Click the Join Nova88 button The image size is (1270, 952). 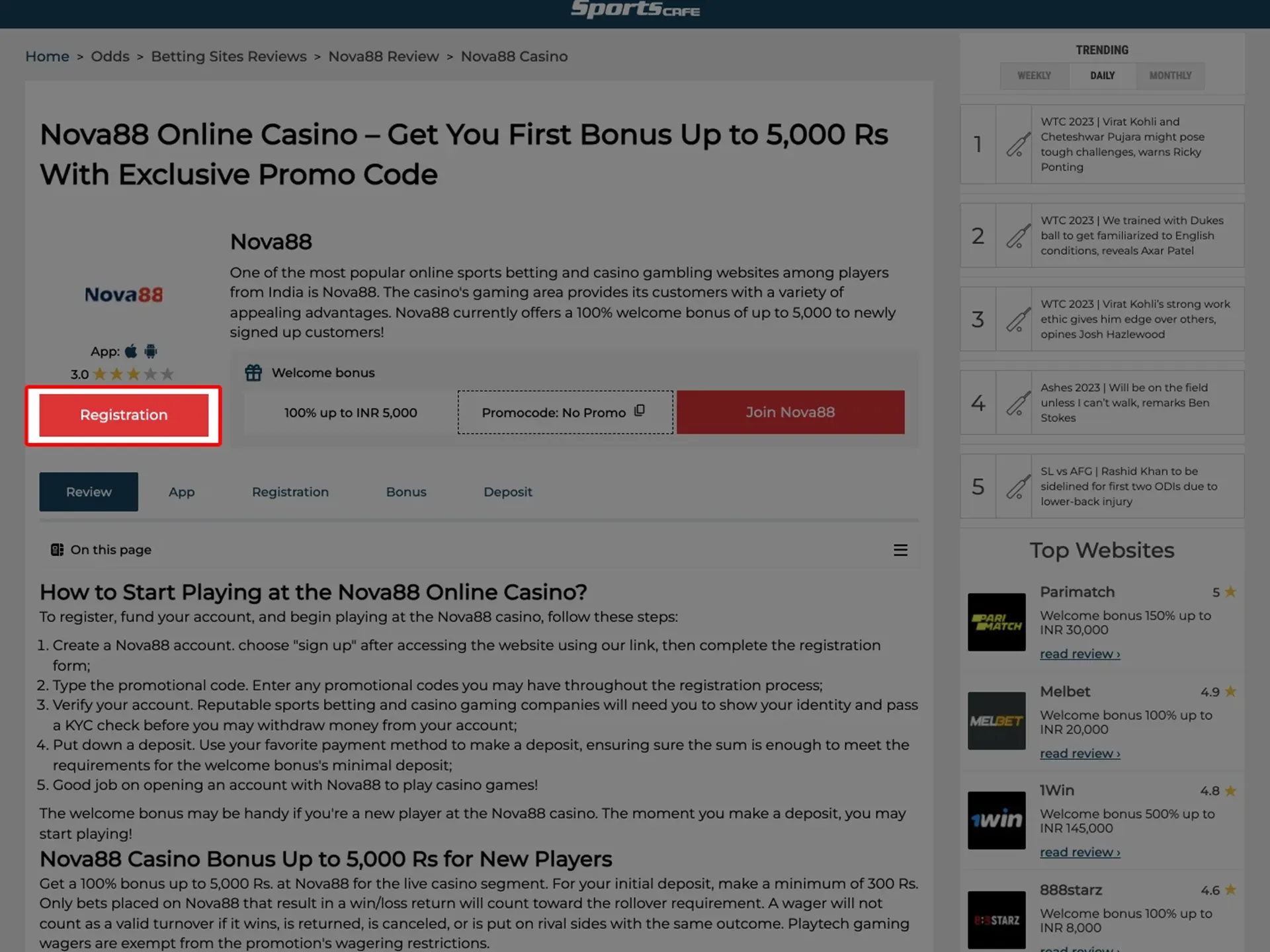pyautogui.click(x=790, y=412)
